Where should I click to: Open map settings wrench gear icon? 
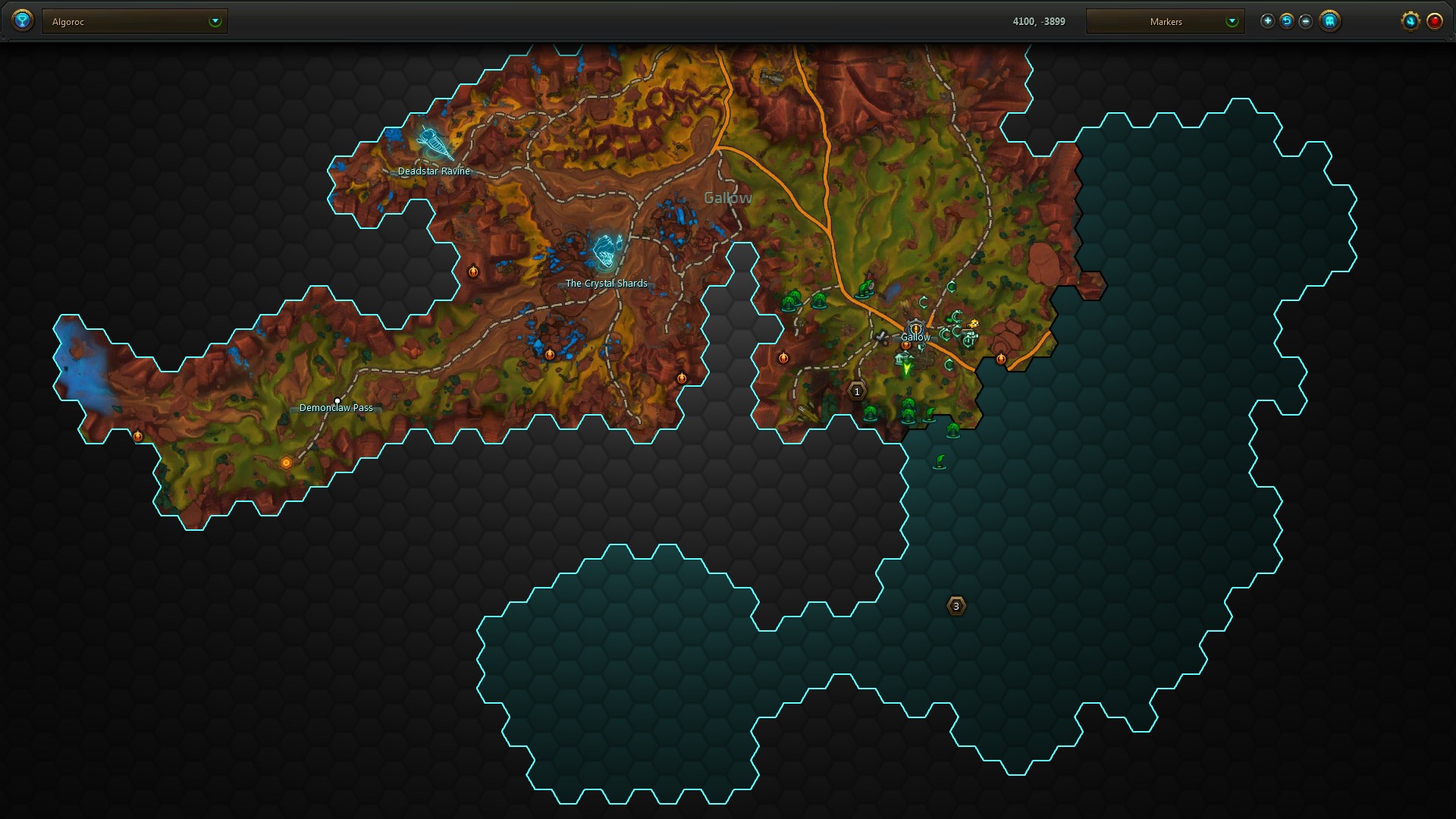pos(1410,21)
